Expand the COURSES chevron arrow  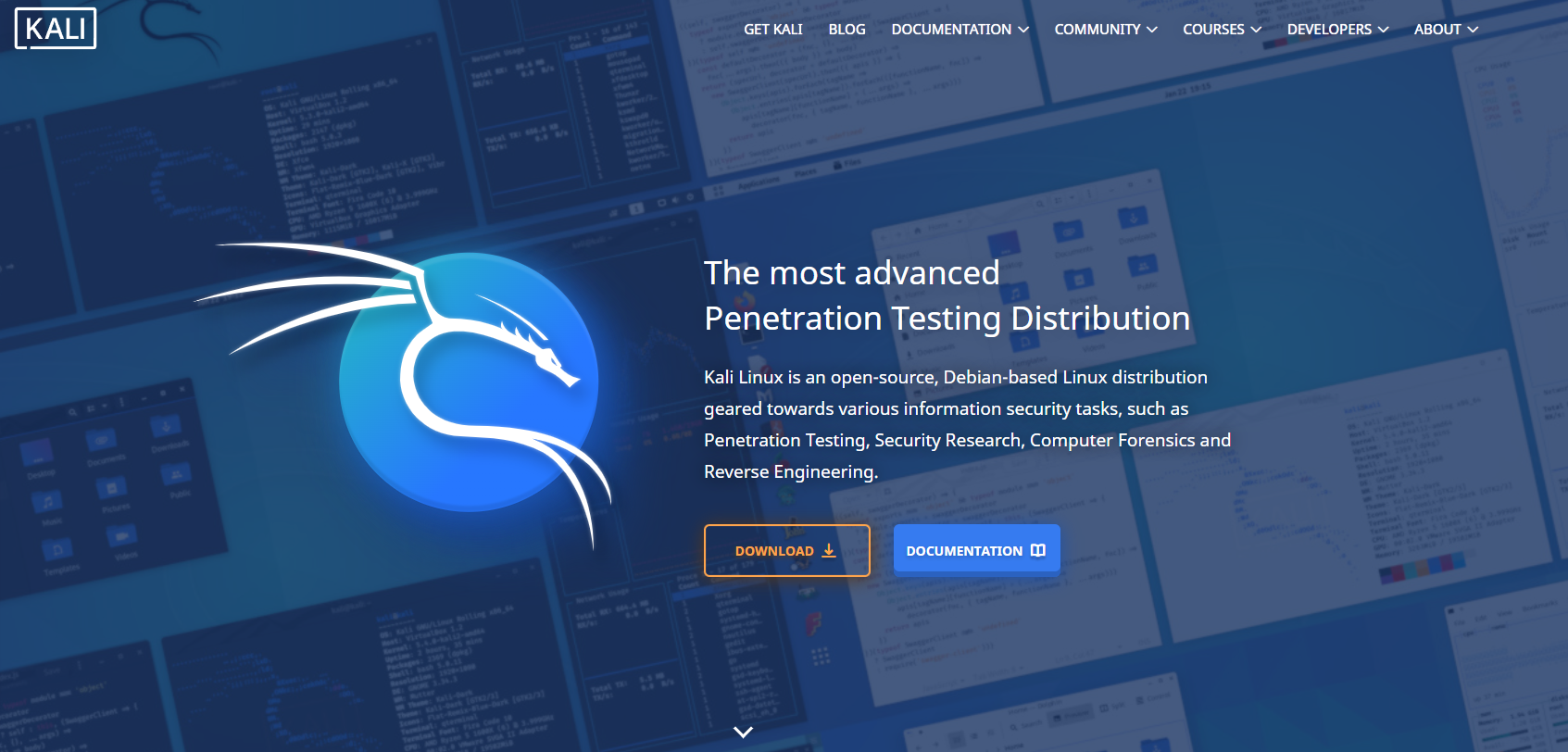coord(1256,30)
